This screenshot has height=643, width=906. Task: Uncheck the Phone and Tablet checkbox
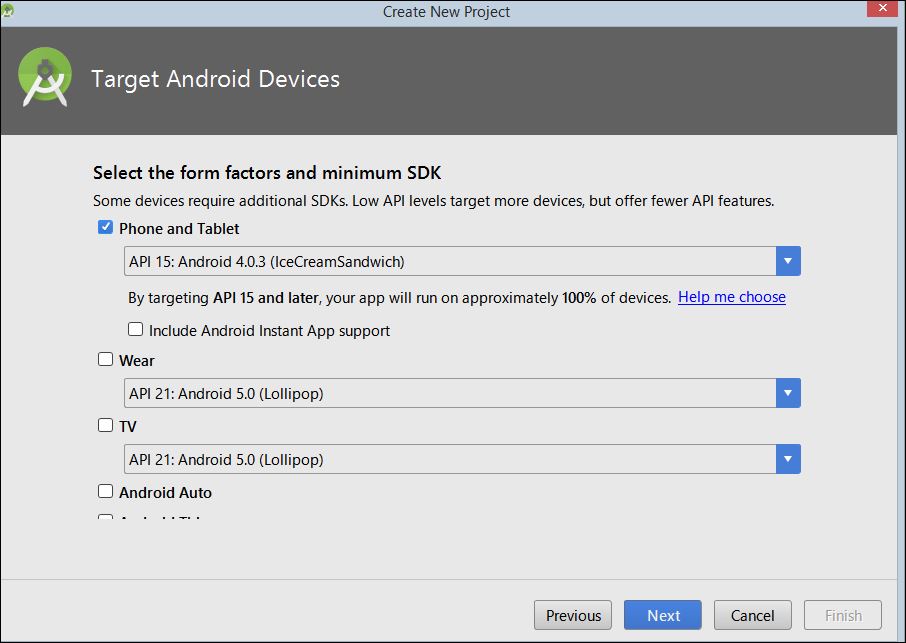point(105,227)
